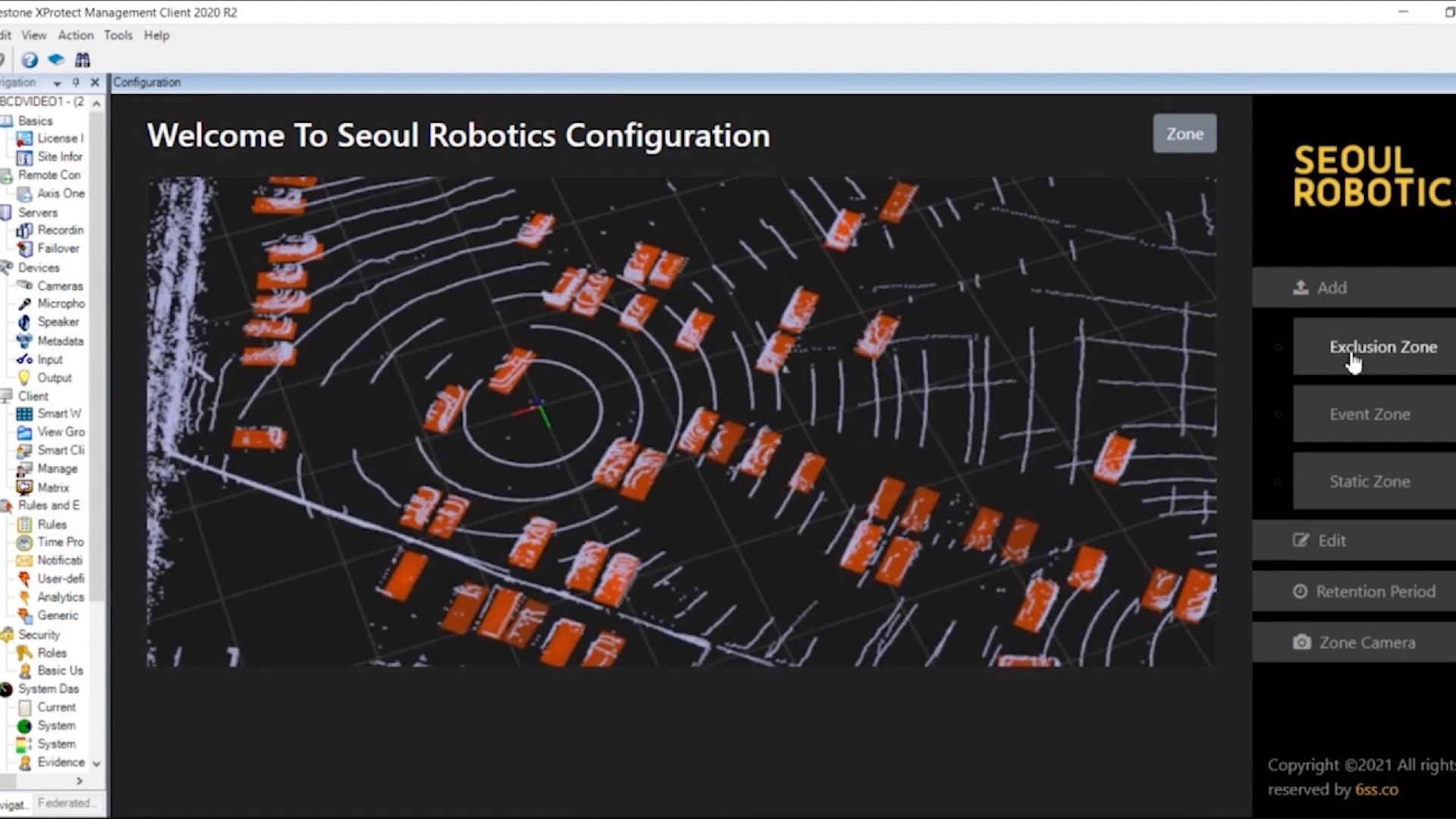
Task: Open the View menu
Action: point(33,36)
